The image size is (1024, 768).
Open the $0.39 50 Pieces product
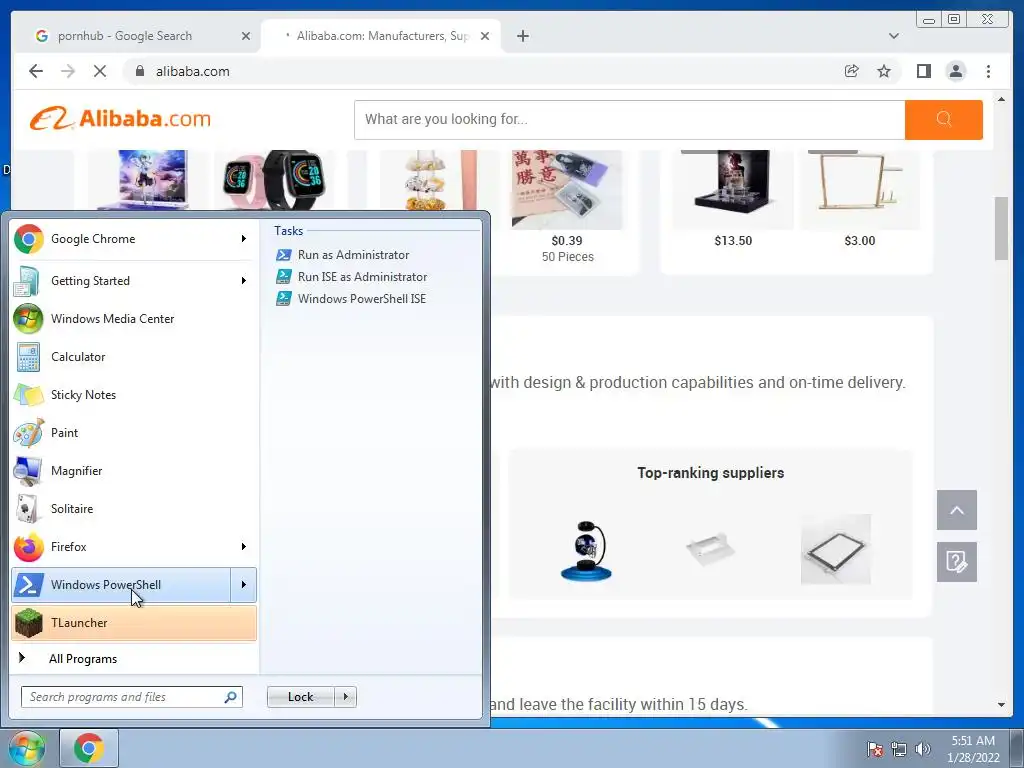[567, 208]
